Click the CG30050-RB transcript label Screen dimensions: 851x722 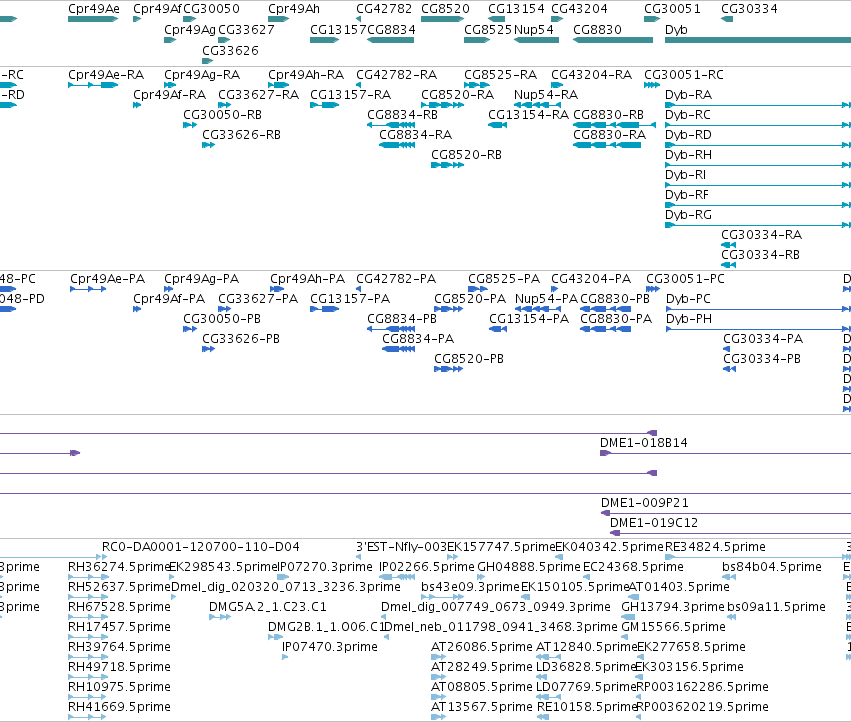click(223, 115)
